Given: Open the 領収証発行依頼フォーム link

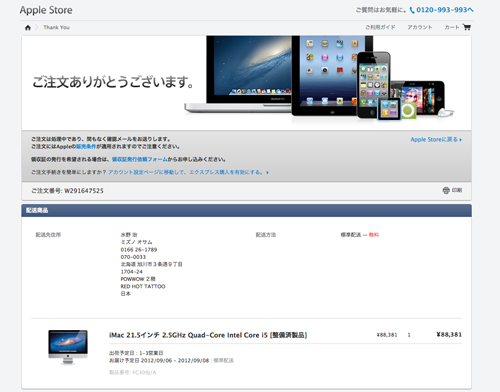Looking at the screenshot, I should (x=140, y=159).
